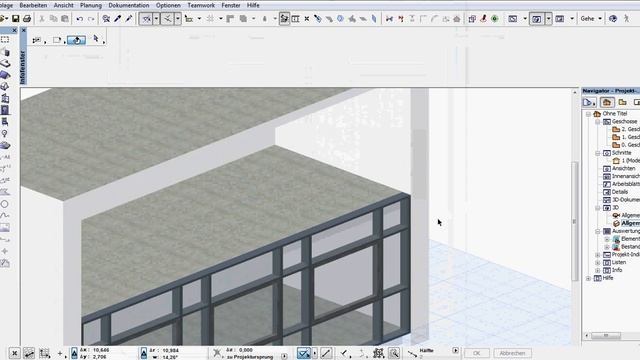Collapse the Schnitte tree node
The image size is (640, 360).
click(598, 153)
